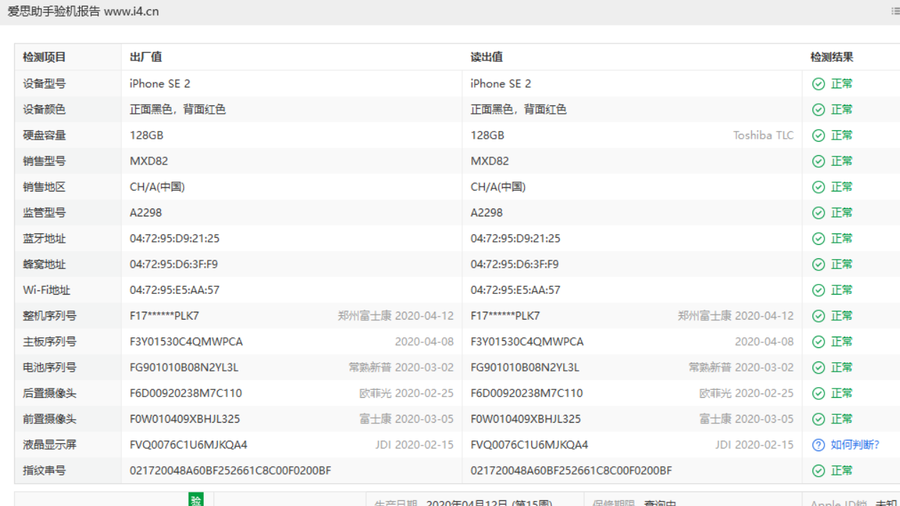This screenshot has height=506, width=900.
Task: Click the green check icon in 硬盘容量 row
Action: 818,136
